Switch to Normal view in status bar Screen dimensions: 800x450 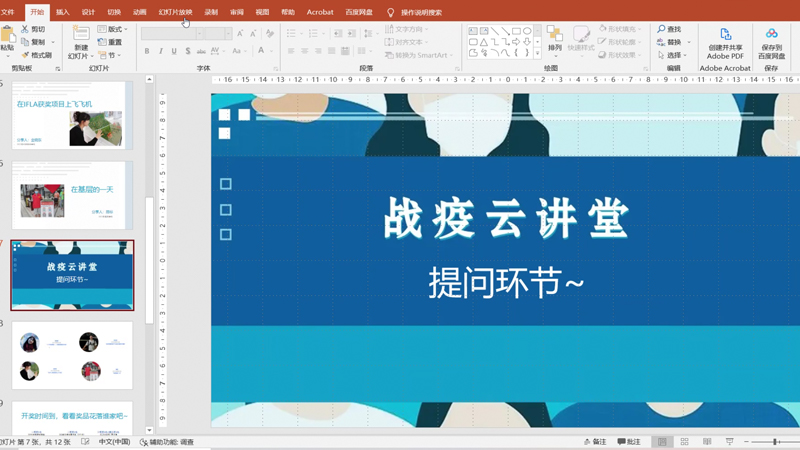pos(662,442)
